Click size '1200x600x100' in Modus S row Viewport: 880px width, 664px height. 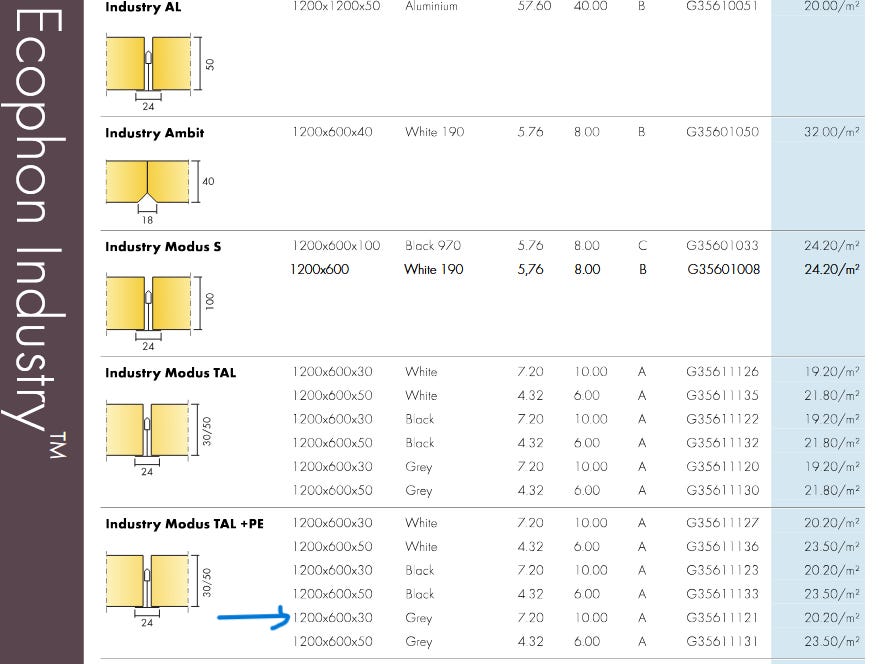pos(336,246)
